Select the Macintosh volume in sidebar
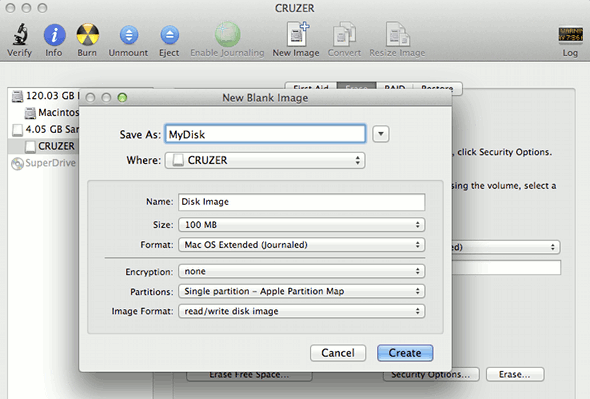 [52, 113]
